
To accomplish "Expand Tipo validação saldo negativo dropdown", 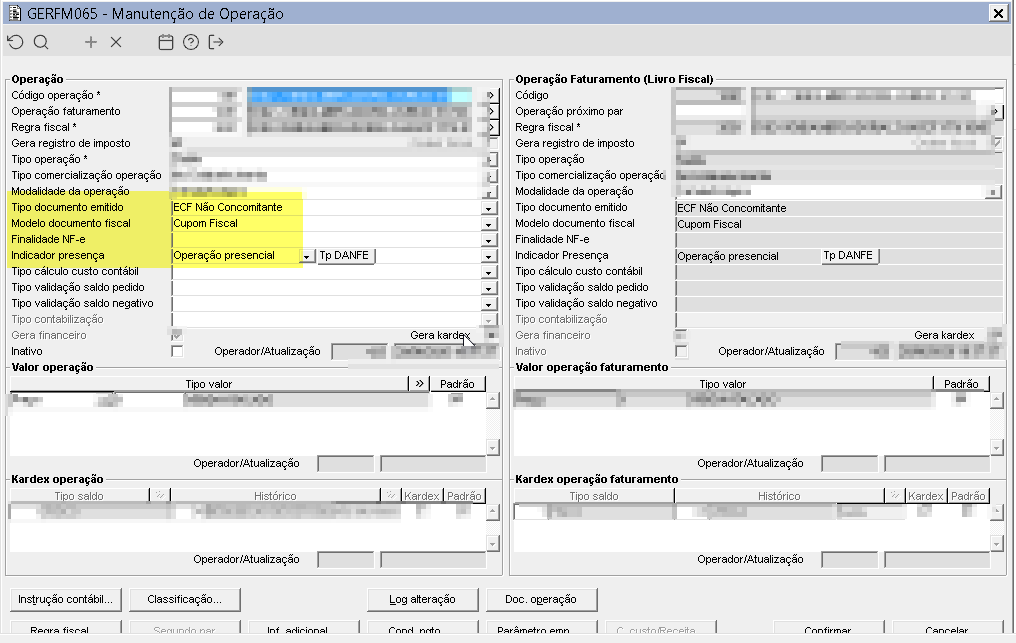I will [489, 304].
